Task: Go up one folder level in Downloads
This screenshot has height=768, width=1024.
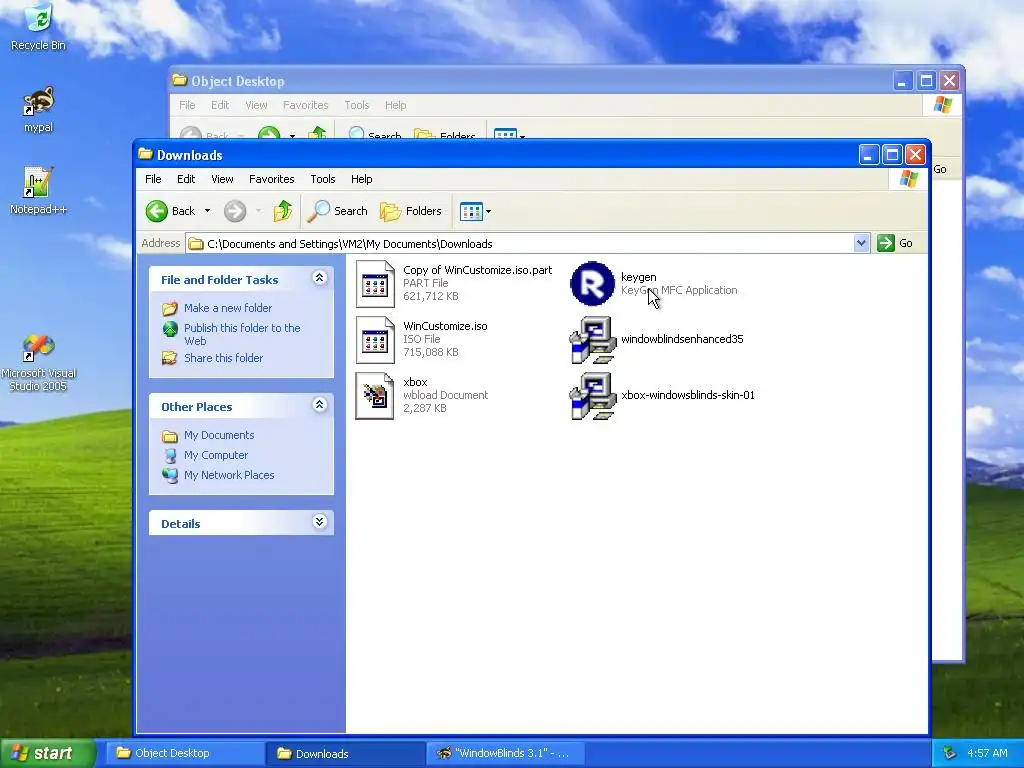Action: click(x=283, y=211)
